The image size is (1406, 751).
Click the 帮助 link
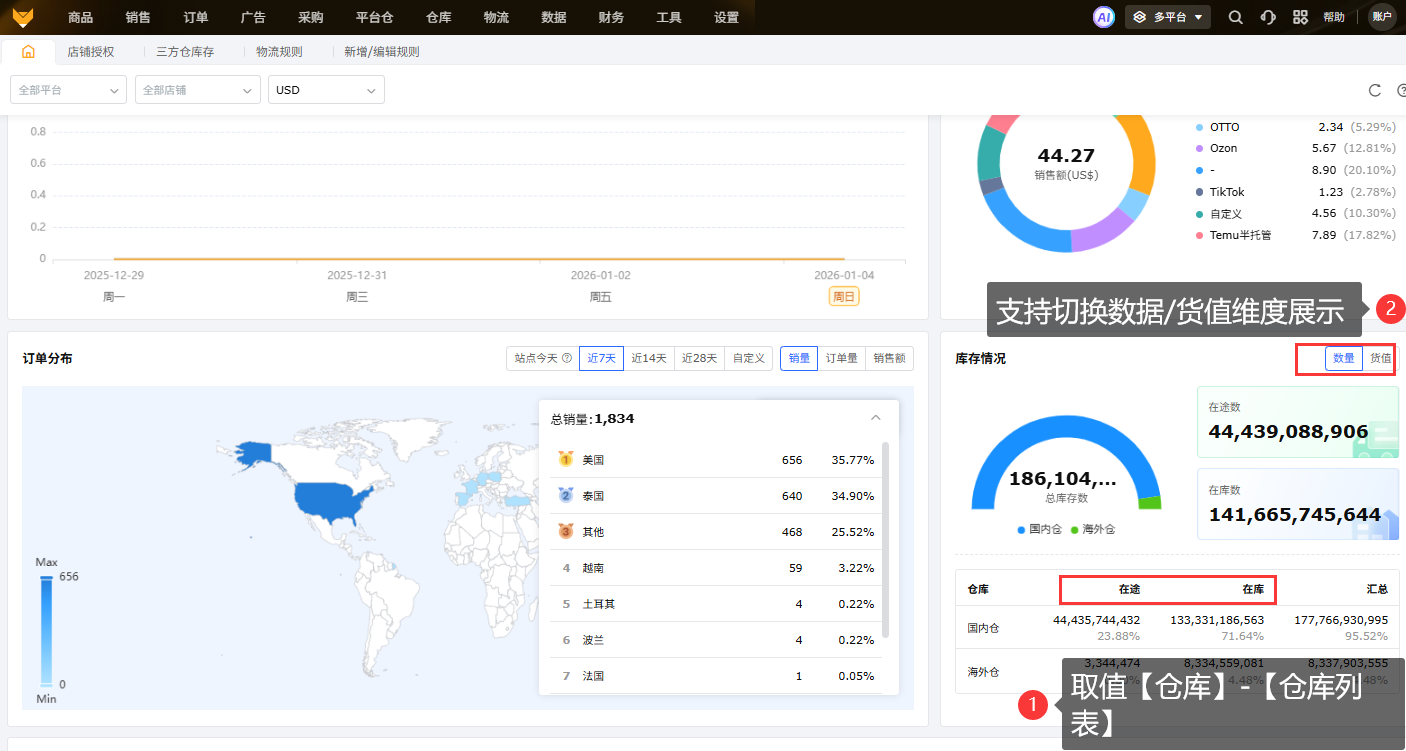point(1334,17)
